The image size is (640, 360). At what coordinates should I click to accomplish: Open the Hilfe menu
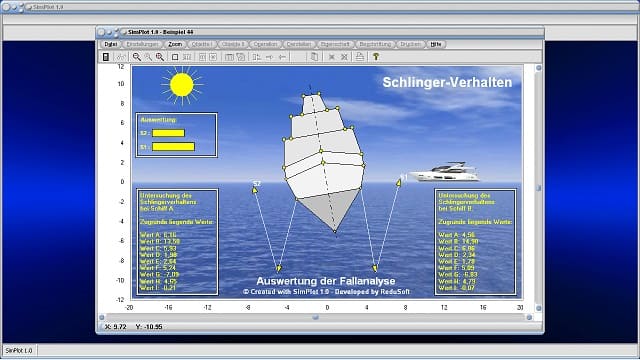(436, 44)
